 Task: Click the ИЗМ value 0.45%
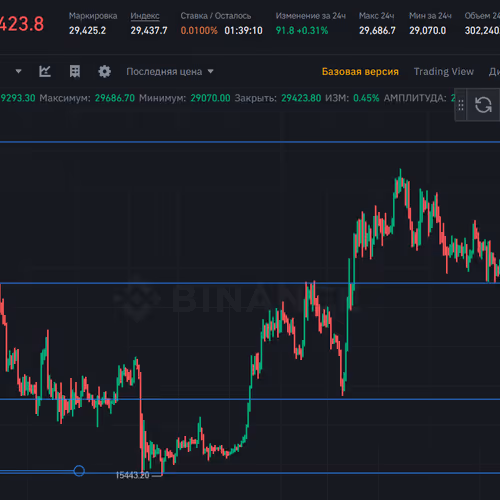click(x=366, y=98)
